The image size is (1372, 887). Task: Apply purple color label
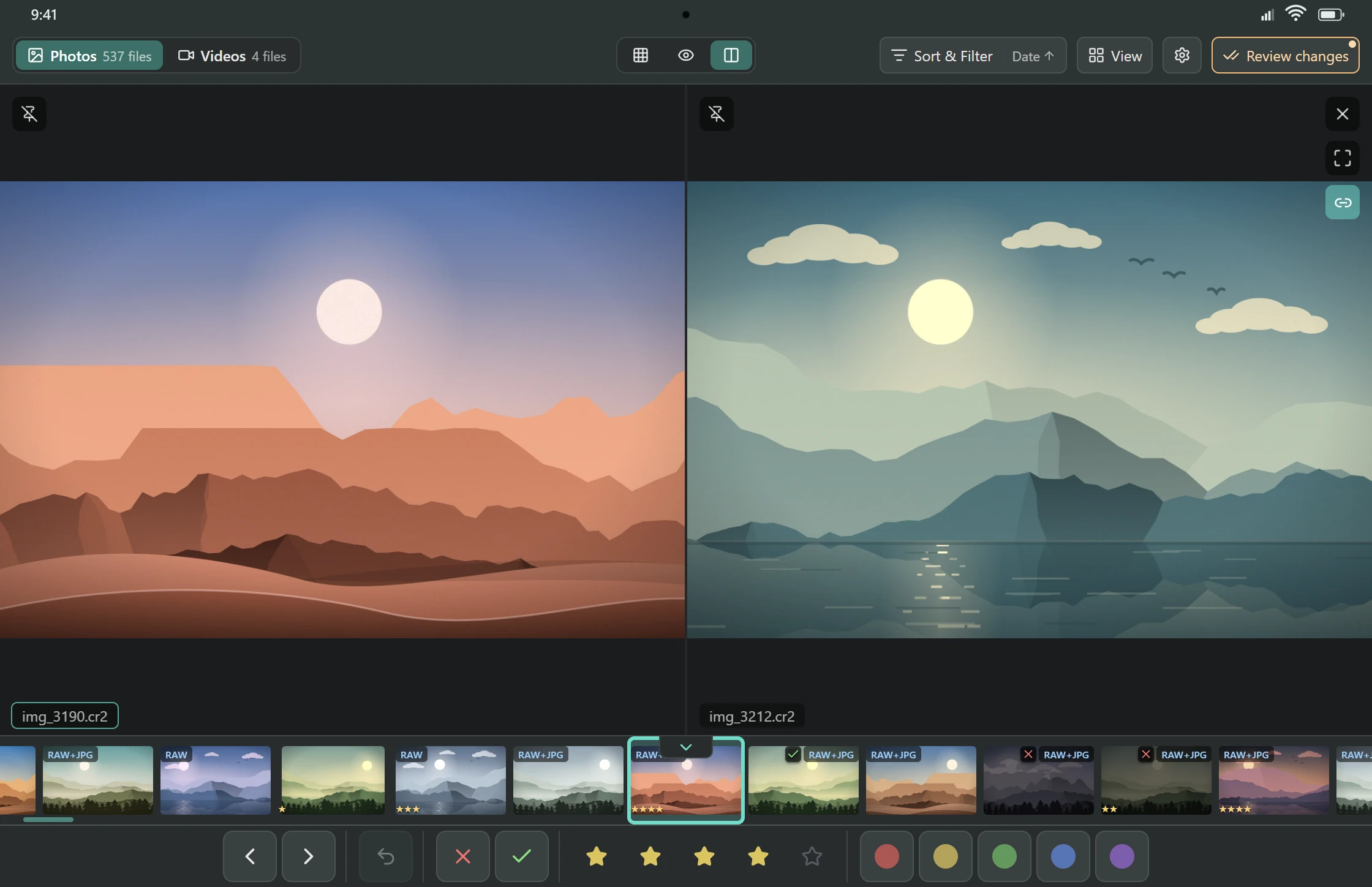[x=1122, y=856]
